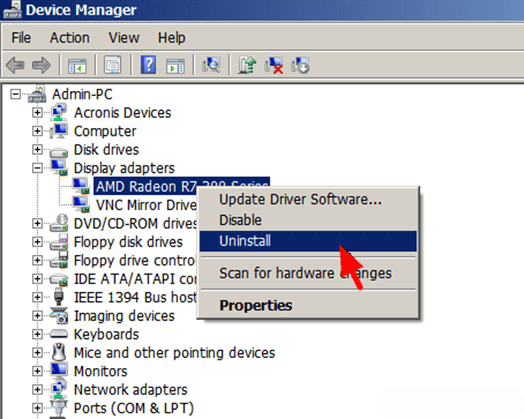Click the Forward arrow toolbar icon
Viewport: 524px width, 419px height.
click(41, 65)
